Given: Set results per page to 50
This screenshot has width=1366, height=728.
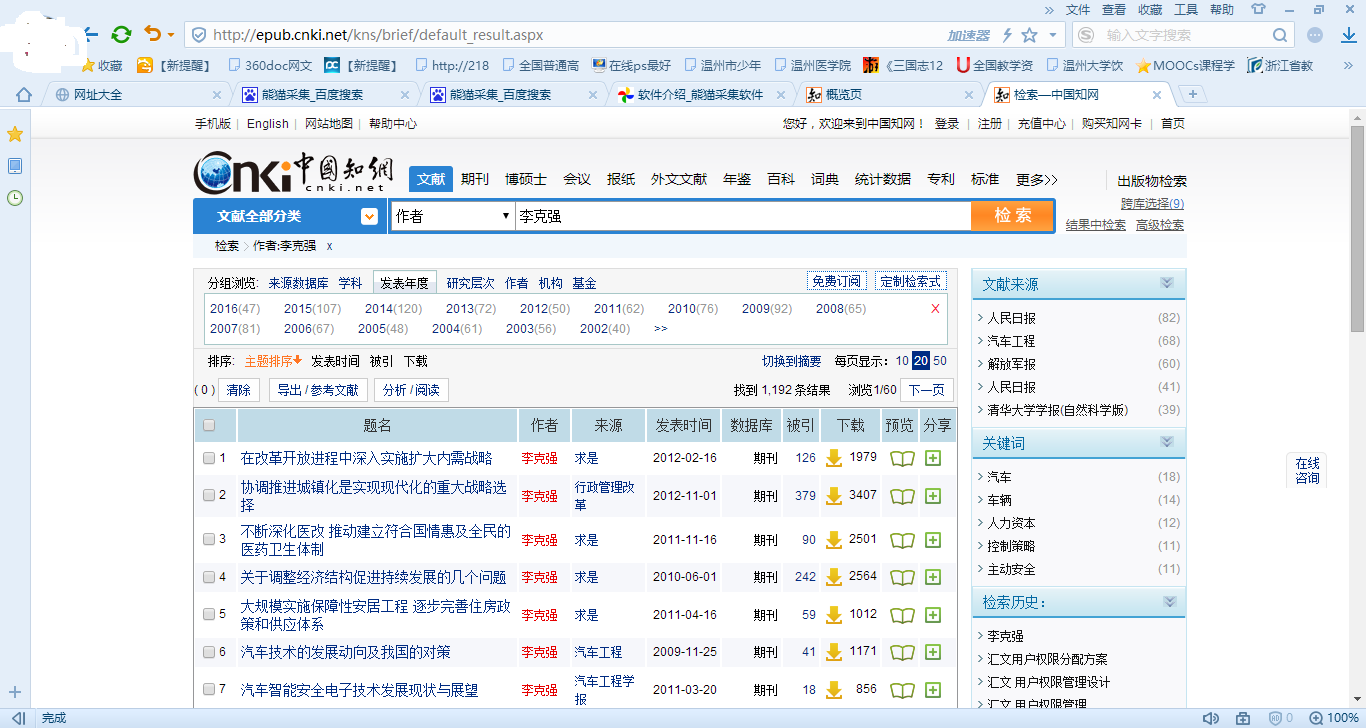Looking at the screenshot, I should pyautogui.click(x=940, y=361).
